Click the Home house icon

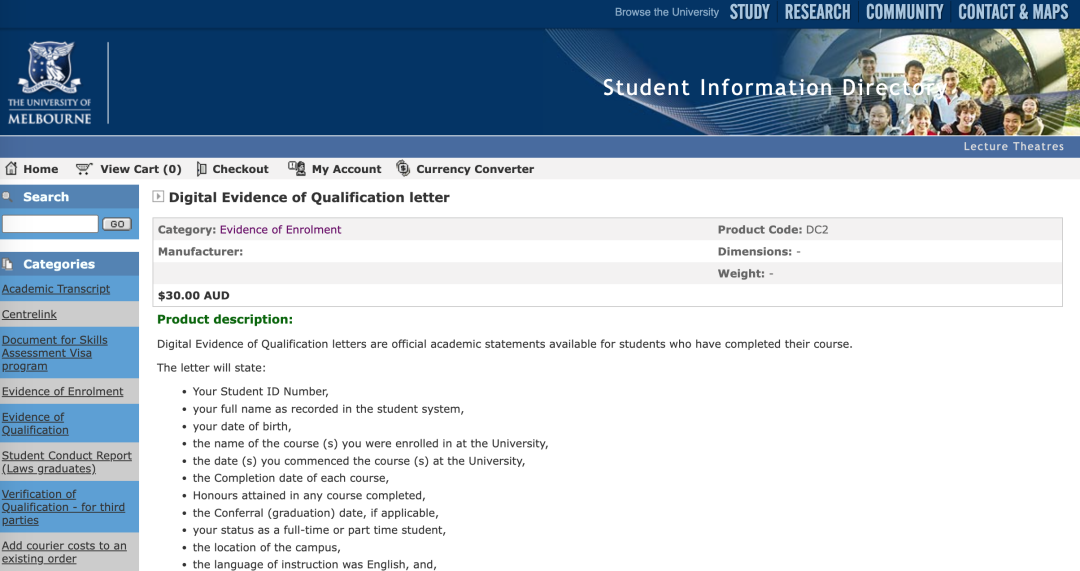click(x=11, y=168)
